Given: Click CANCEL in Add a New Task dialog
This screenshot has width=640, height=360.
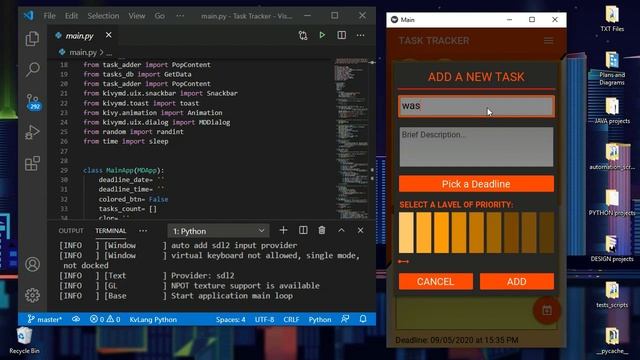Looking at the screenshot, I should tap(436, 282).
